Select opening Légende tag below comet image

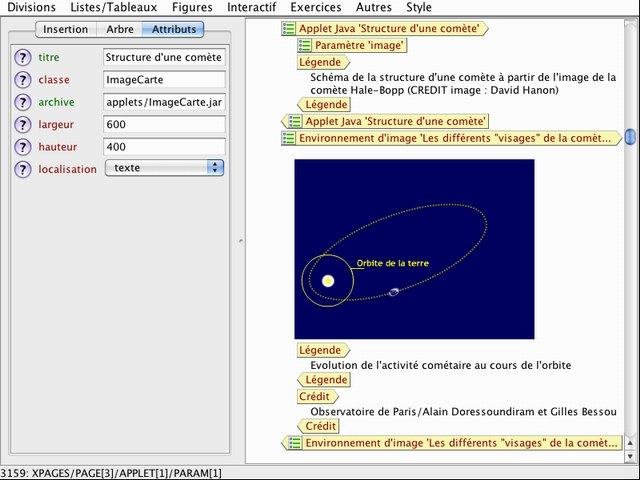coord(323,350)
